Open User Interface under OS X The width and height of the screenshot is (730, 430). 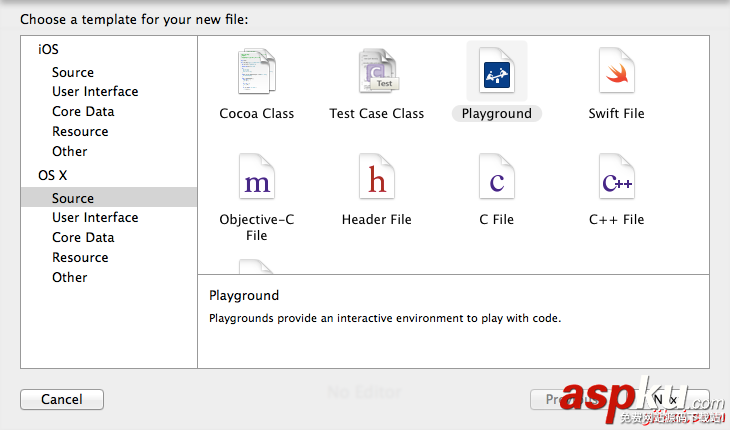pyautogui.click(x=95, y=217)
